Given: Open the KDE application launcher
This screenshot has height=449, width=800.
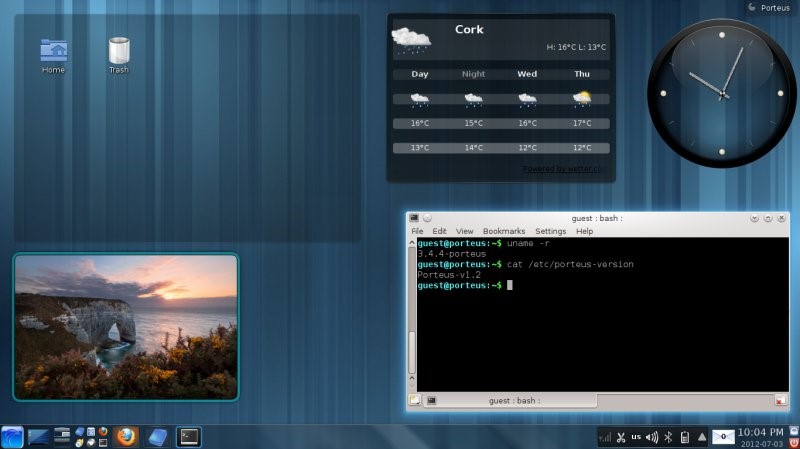Looking at the screenshot, I should click(12, 437).
